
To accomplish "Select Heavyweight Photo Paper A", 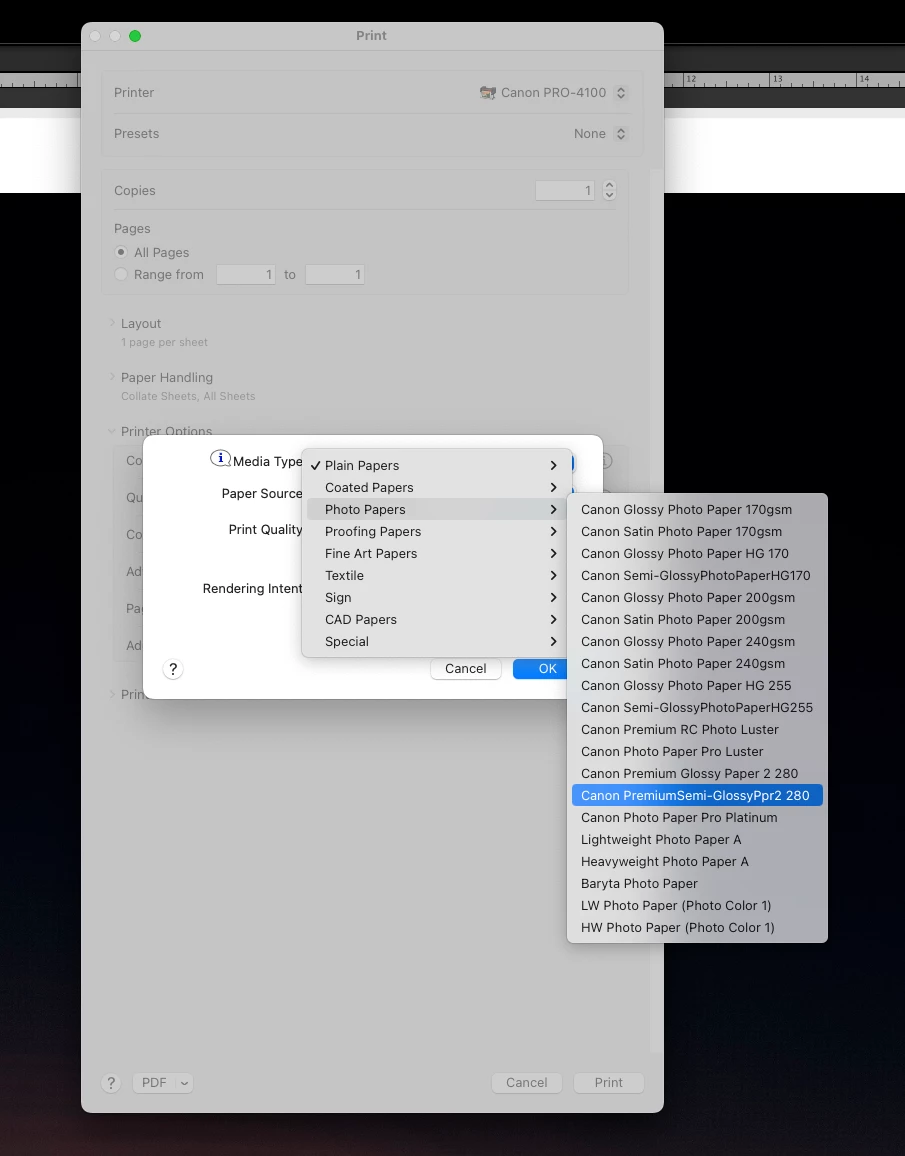I will pyautogui.click(x=697, y=862).
